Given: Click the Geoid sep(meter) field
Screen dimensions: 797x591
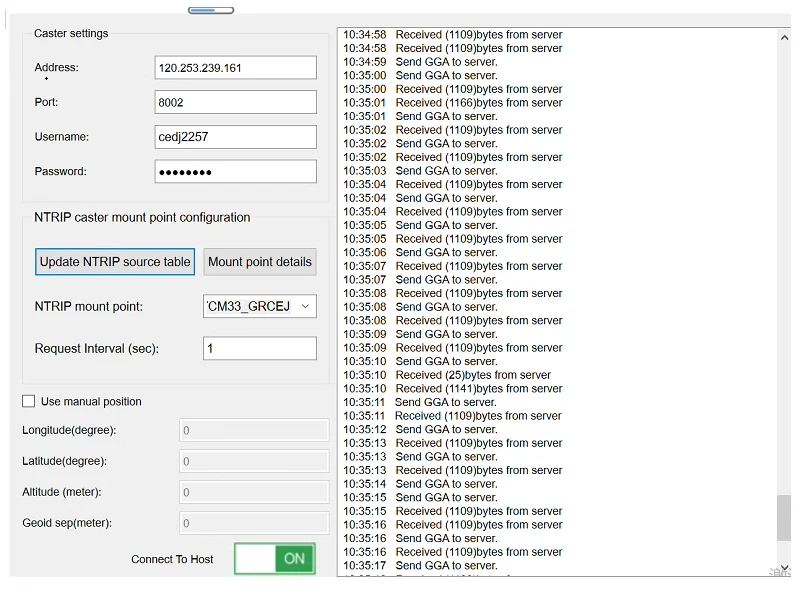Looking at the screenshot, I should pos(254,524).
